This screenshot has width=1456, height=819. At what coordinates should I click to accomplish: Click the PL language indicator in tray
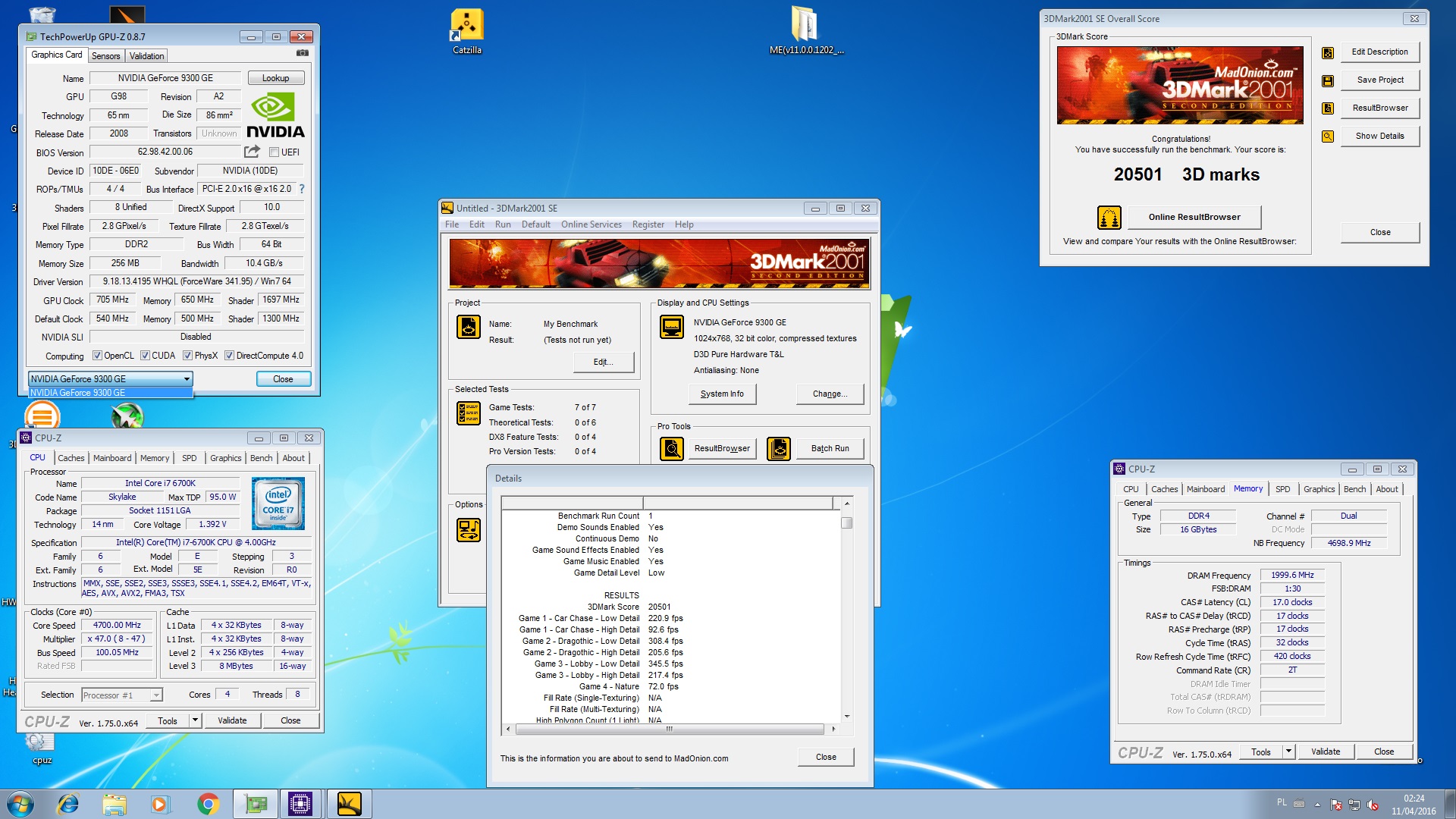1282,802
